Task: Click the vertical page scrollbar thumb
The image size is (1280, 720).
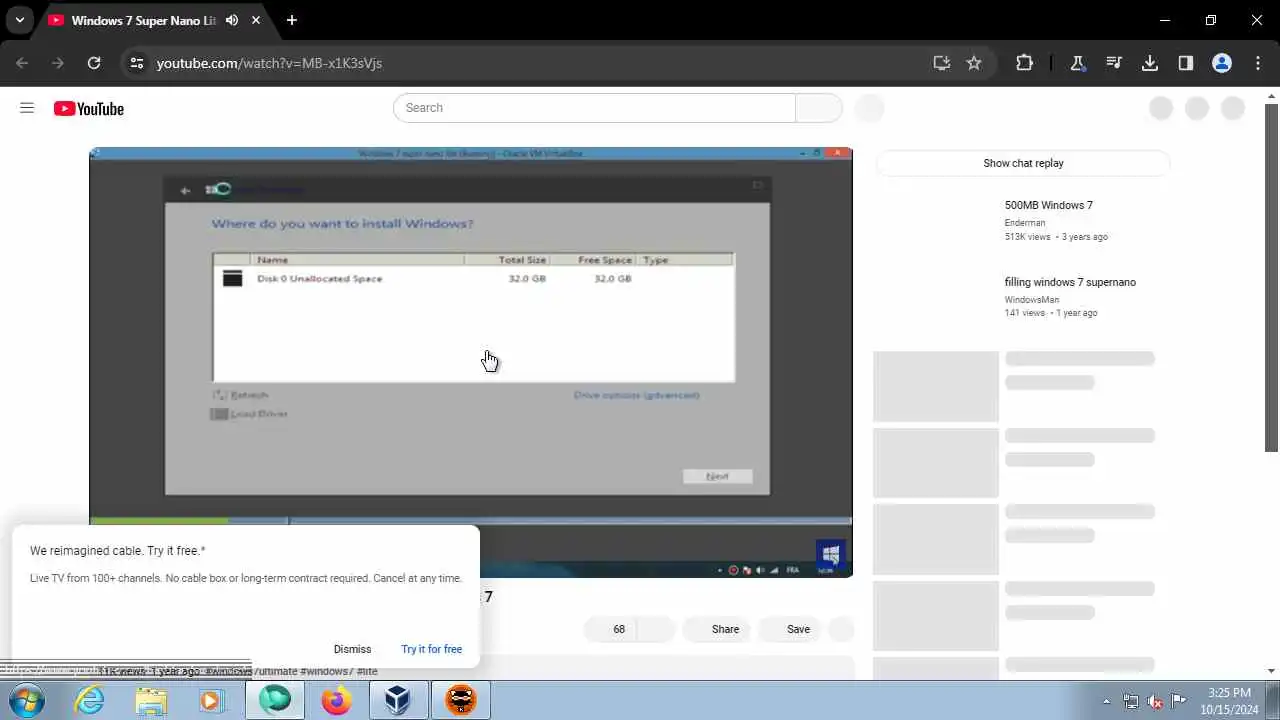Action: click(1271, 277)
